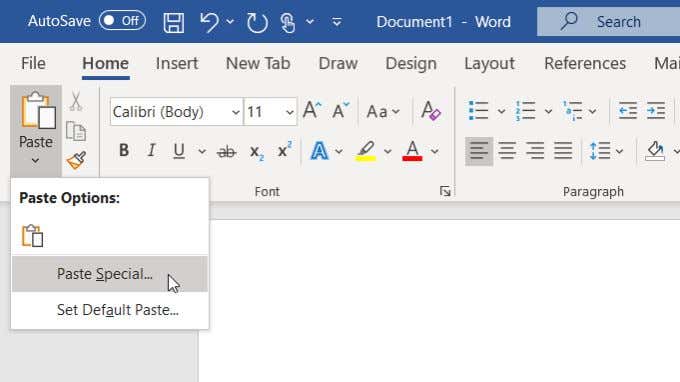
Task: Switch to the Design tab
Action: [411, 63]
